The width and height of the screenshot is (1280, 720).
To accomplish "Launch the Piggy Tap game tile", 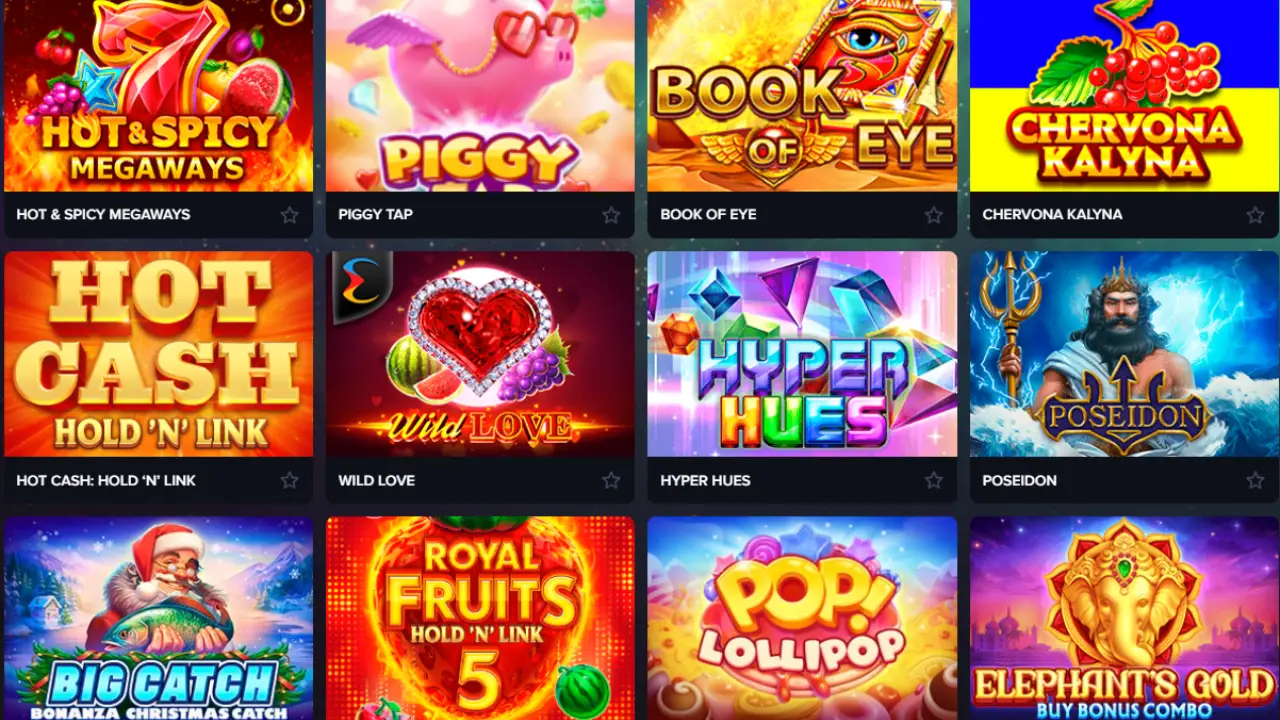I will [480, 96].
